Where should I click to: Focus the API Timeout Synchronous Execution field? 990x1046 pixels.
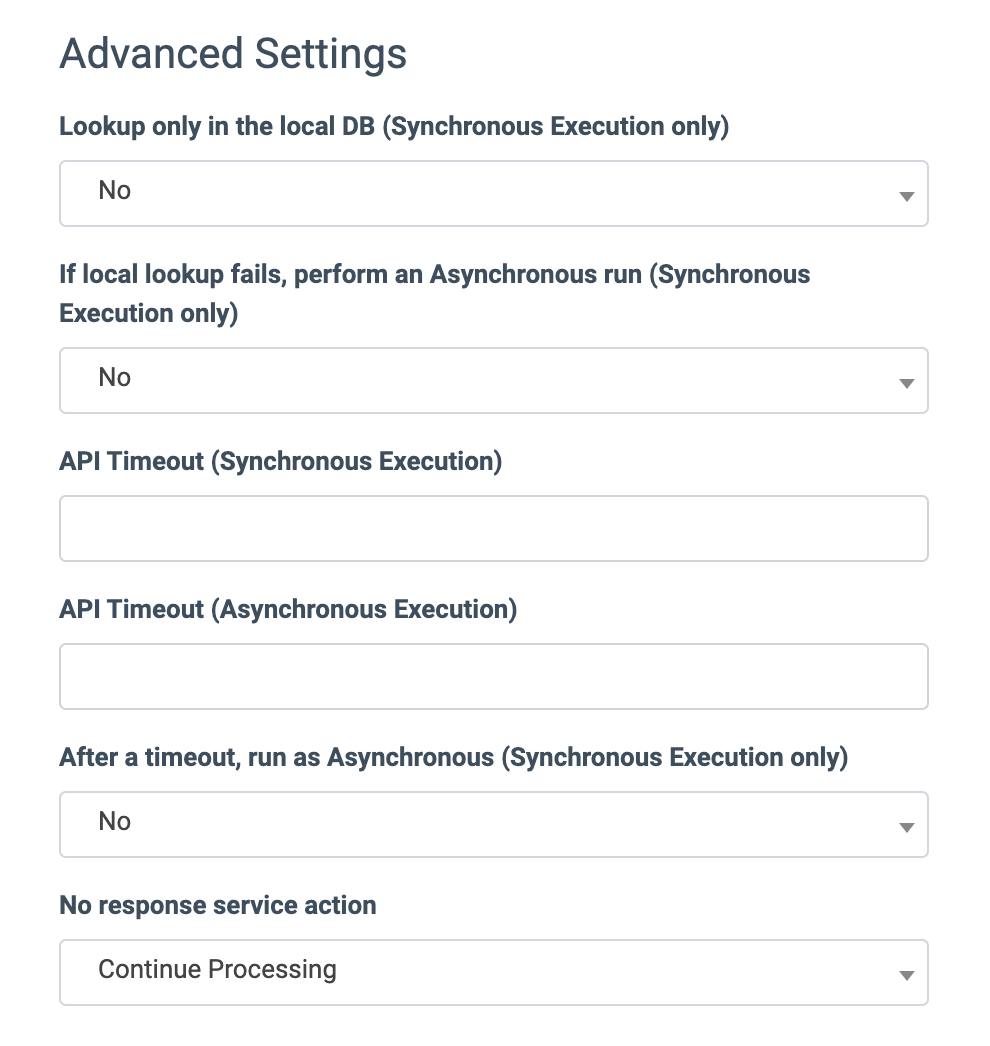click(494, 528)
